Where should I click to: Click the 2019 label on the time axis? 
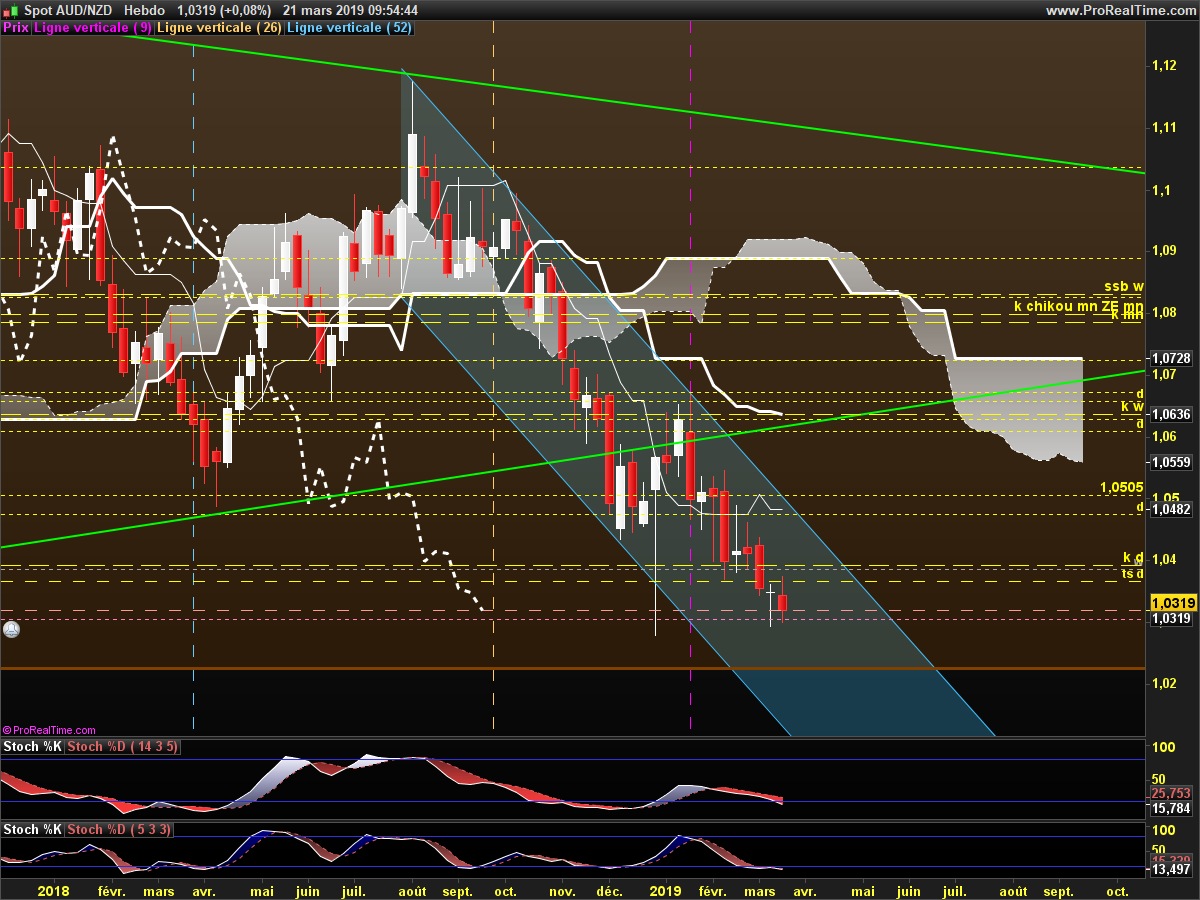tap(666, 890)
